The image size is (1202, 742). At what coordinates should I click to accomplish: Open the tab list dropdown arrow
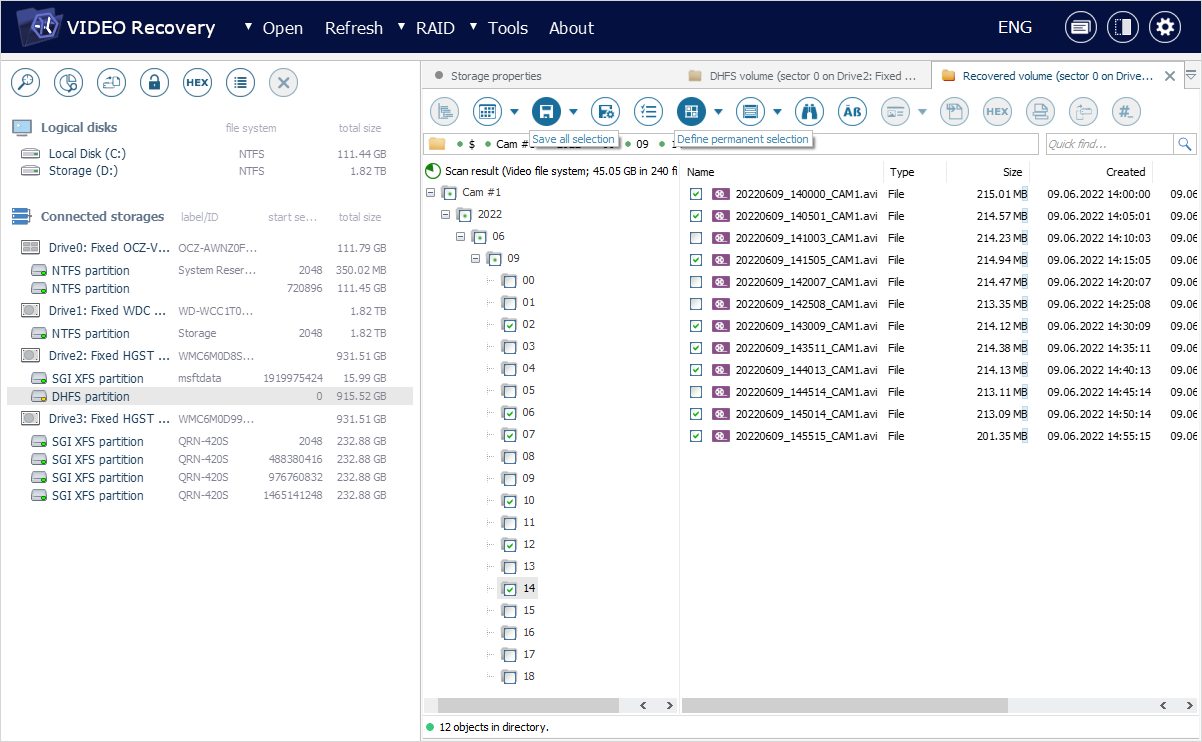pos(1190,75)
